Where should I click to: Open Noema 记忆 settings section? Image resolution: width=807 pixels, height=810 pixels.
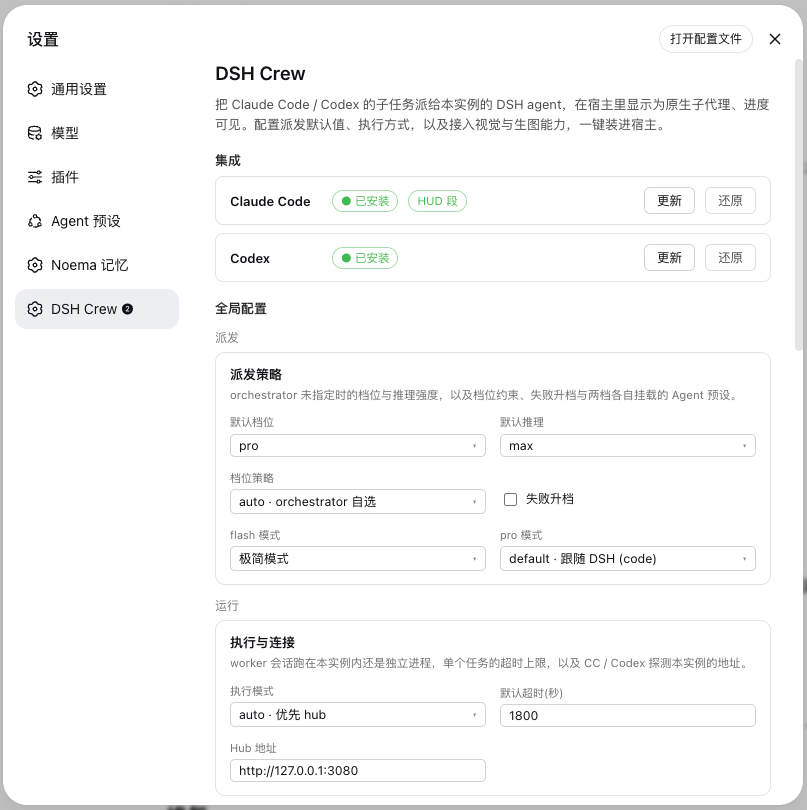click(97, 265)
